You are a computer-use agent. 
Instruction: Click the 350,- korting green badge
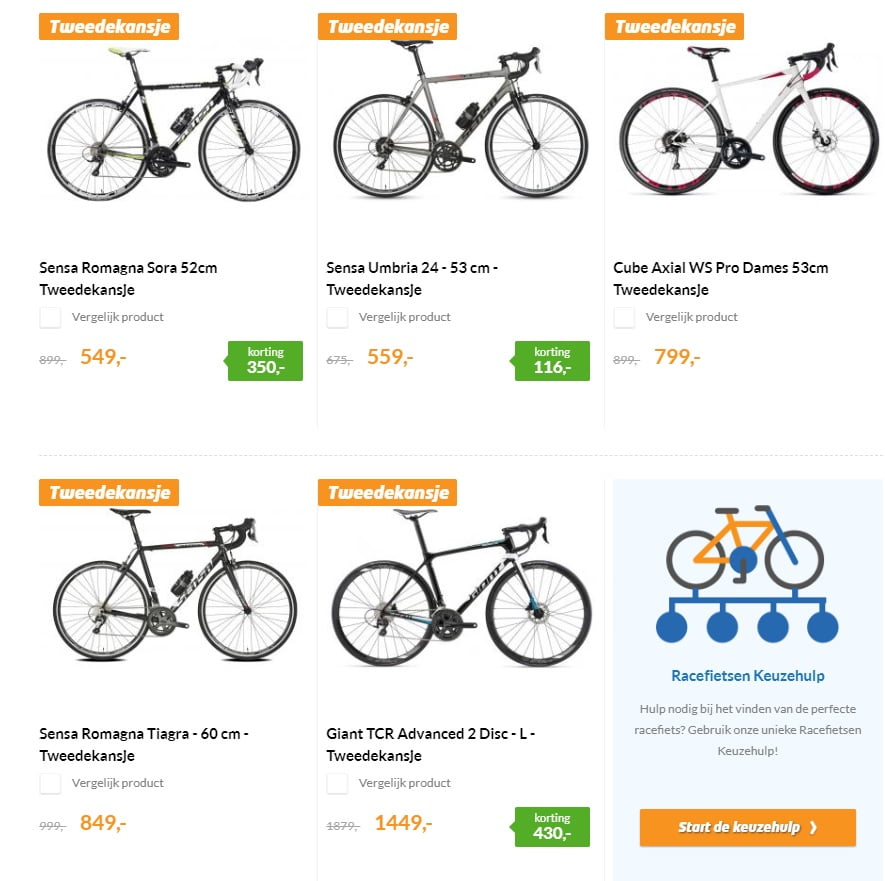pos(266,360)
